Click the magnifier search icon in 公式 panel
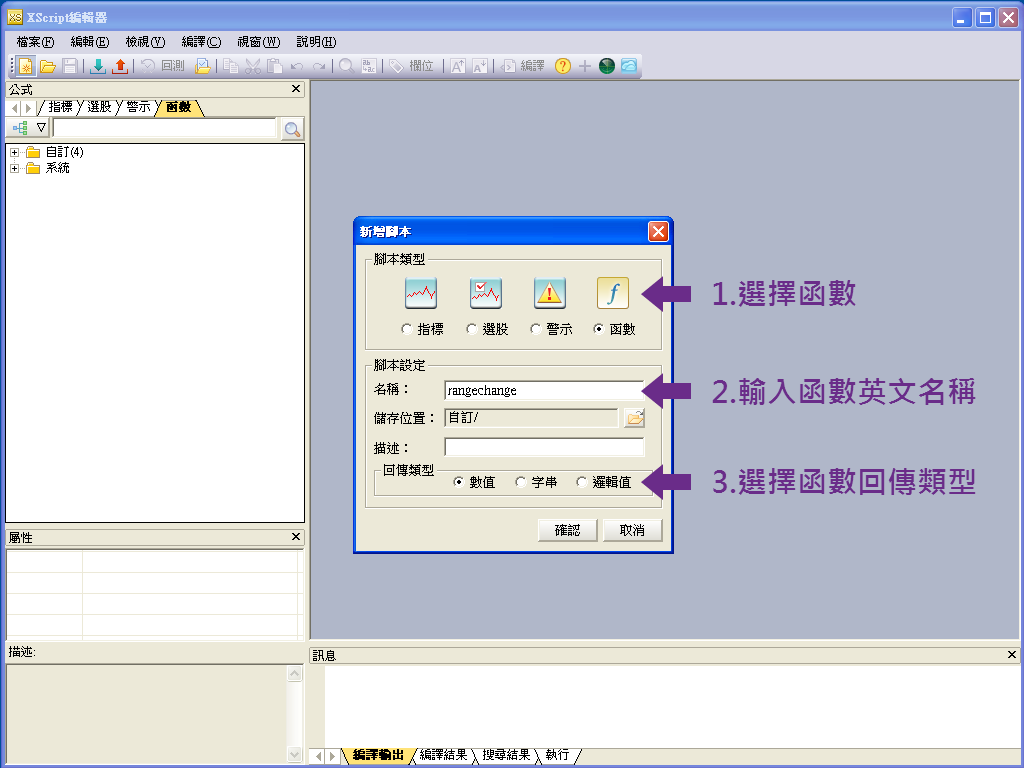Image resolution: width=1024 pixels, height=768 pixels. tap(293, 129)
